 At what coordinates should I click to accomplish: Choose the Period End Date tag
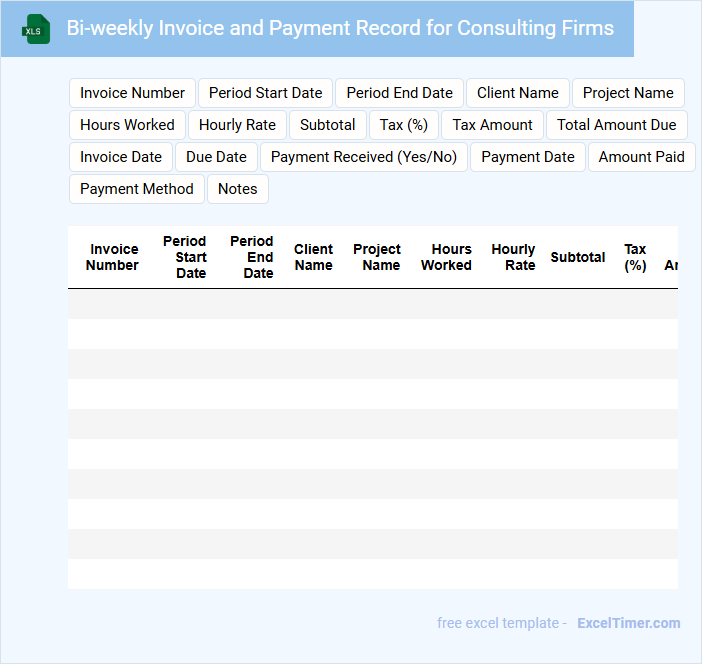pos(399,93)
